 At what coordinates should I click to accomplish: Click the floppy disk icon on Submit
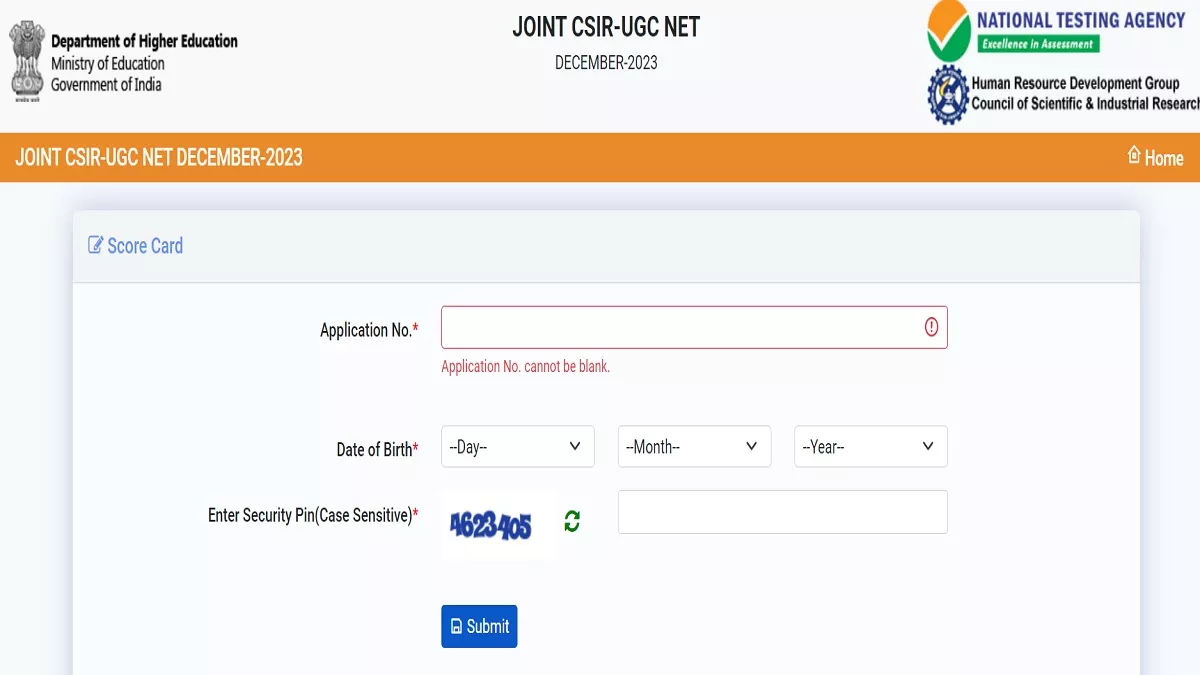(457, 627)
